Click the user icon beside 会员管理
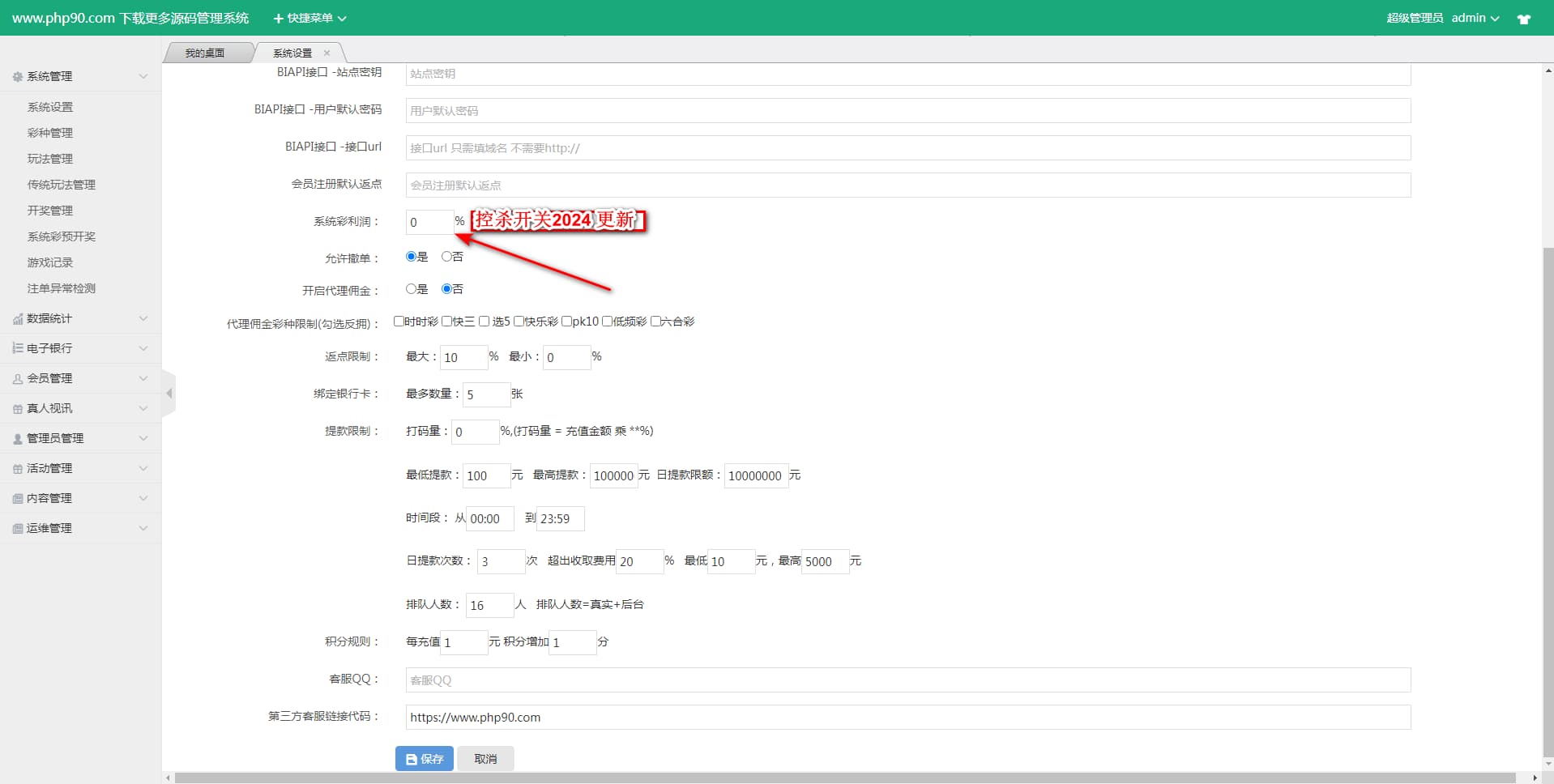Image resolution: width=1554 pixels, height=784 pixels. tap(18, 379)
